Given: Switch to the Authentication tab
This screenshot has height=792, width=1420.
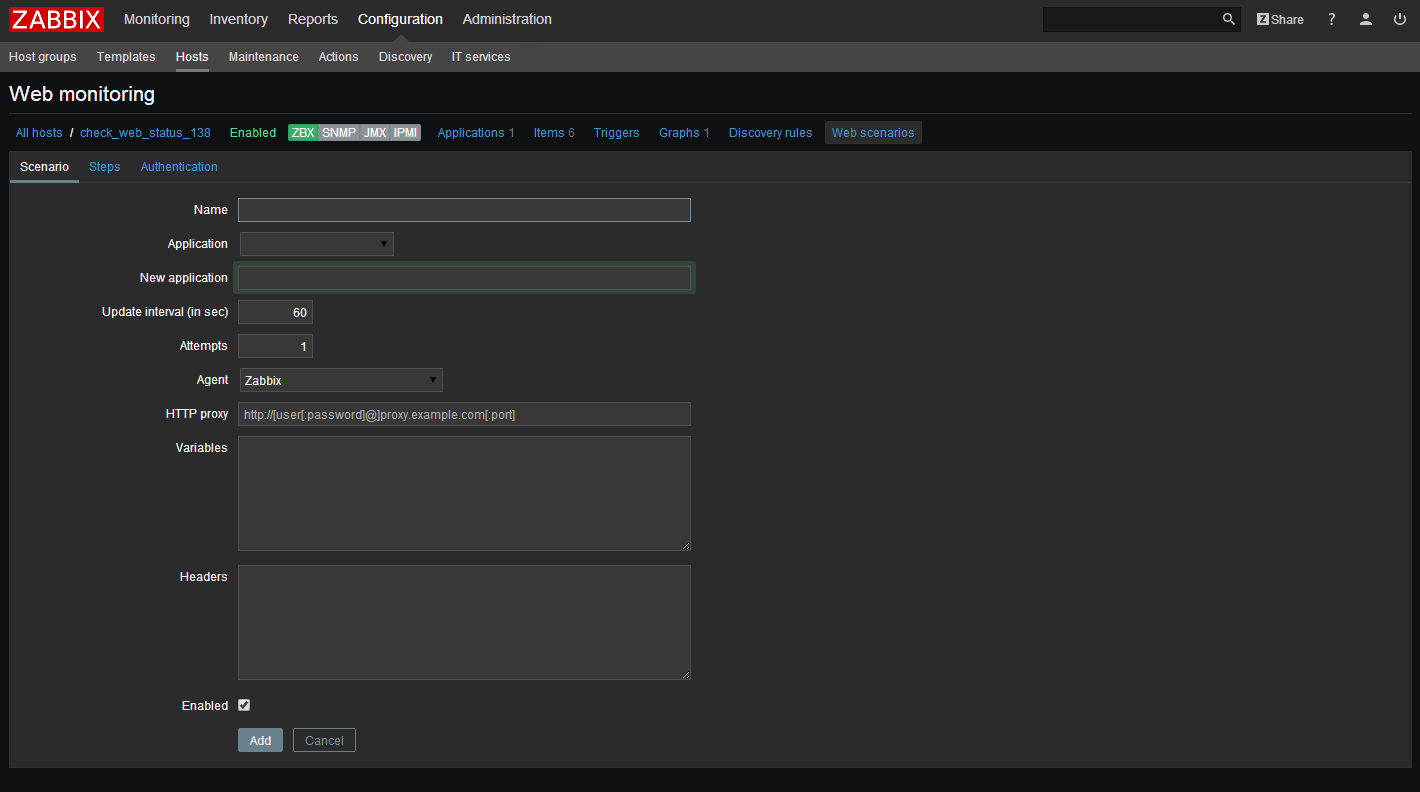Looking at the screenshot, I should (179, 167).
